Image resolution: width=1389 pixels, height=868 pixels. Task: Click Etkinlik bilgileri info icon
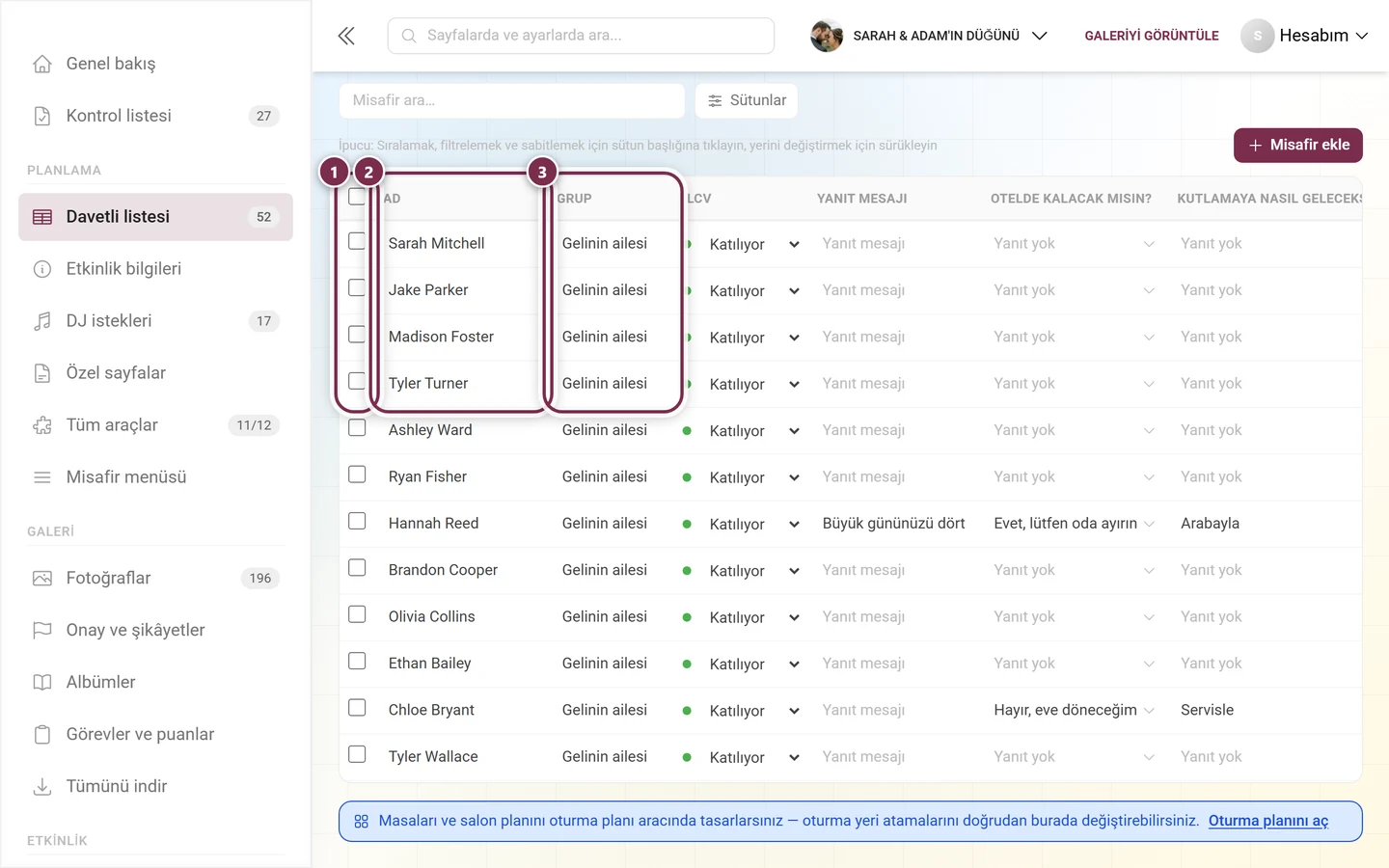coord(42,269)
